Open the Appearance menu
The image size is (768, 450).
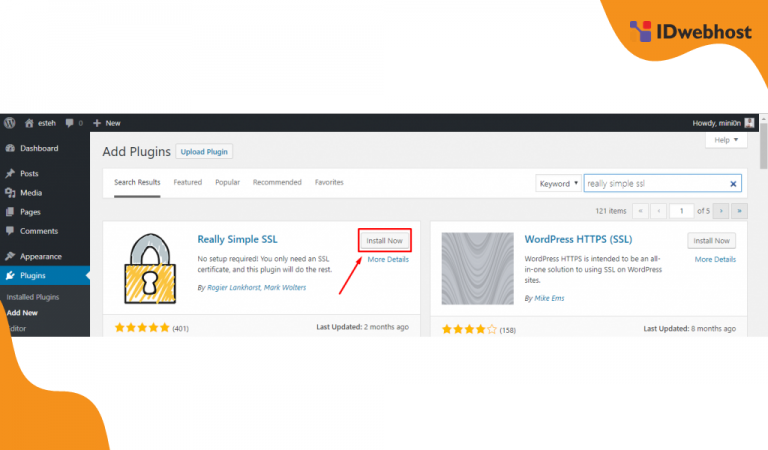[40, 256]
